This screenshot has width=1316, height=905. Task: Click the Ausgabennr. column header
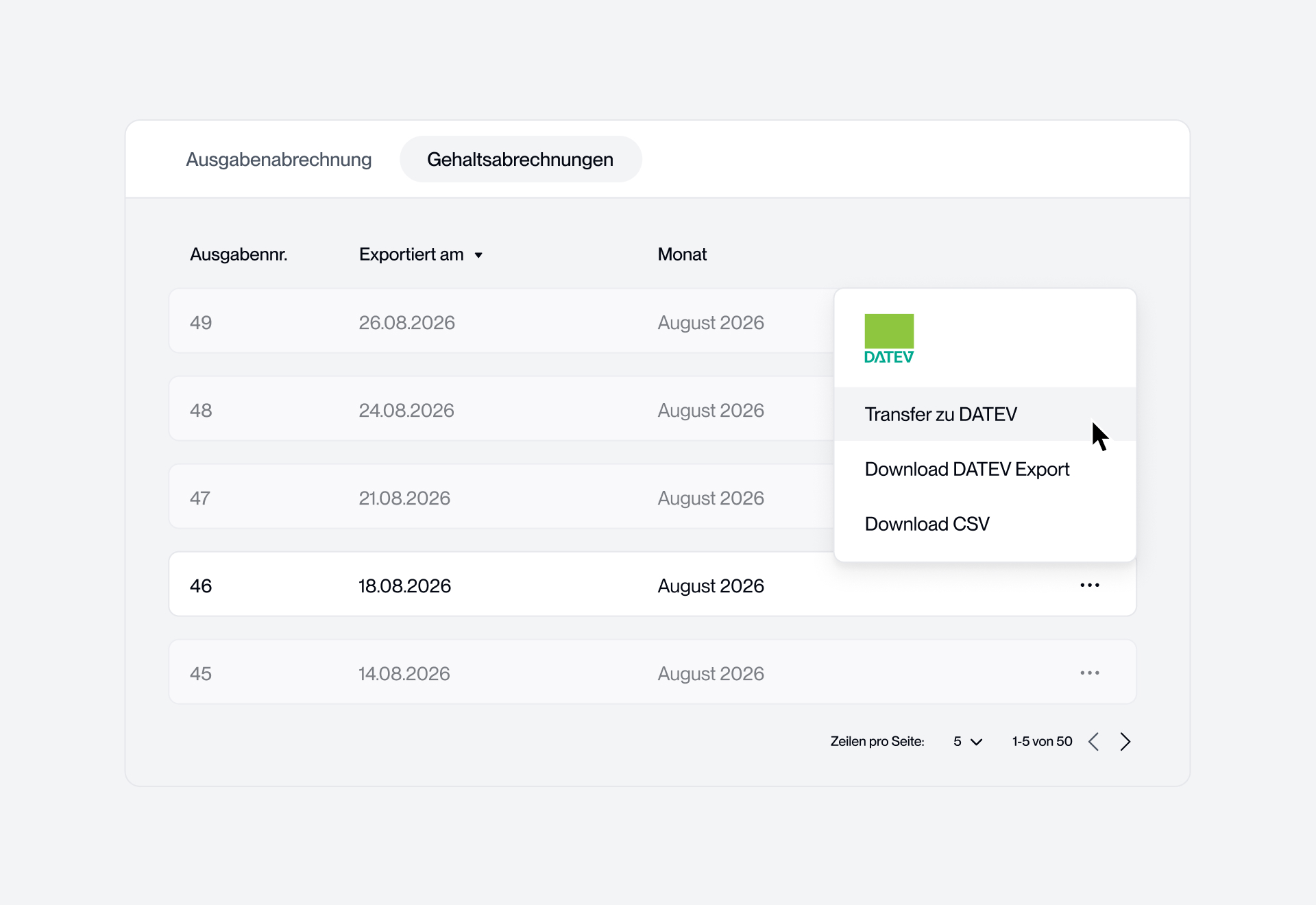click(x=239, y=254)
